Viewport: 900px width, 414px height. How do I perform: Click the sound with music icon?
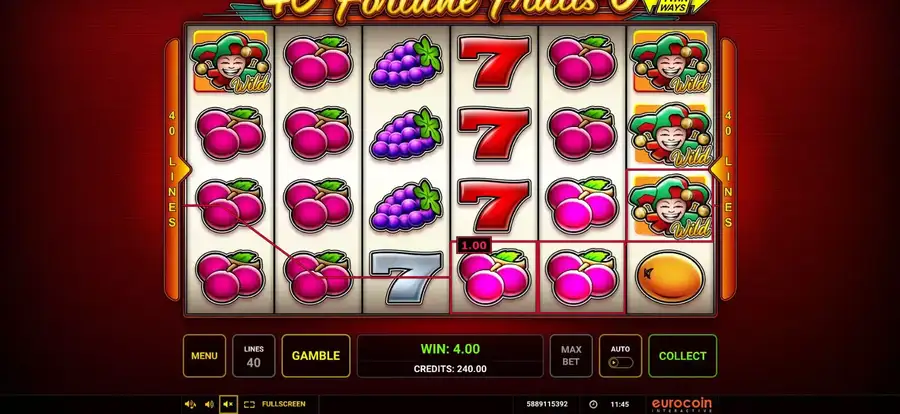coord(190,404)
